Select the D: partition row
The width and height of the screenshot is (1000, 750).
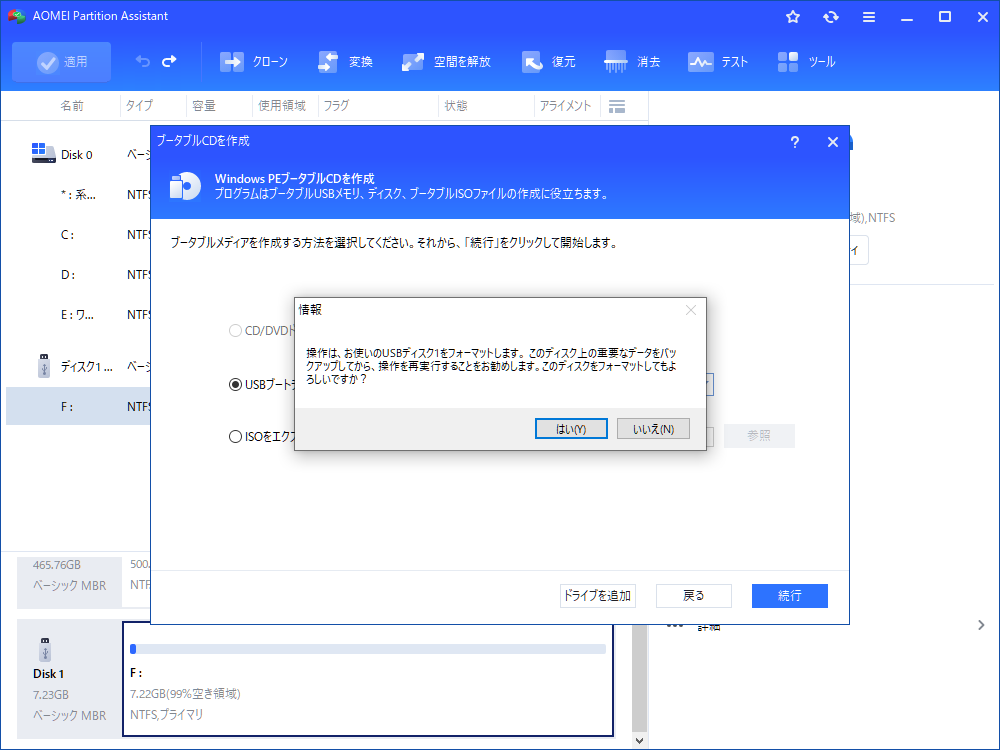(78, 275)
